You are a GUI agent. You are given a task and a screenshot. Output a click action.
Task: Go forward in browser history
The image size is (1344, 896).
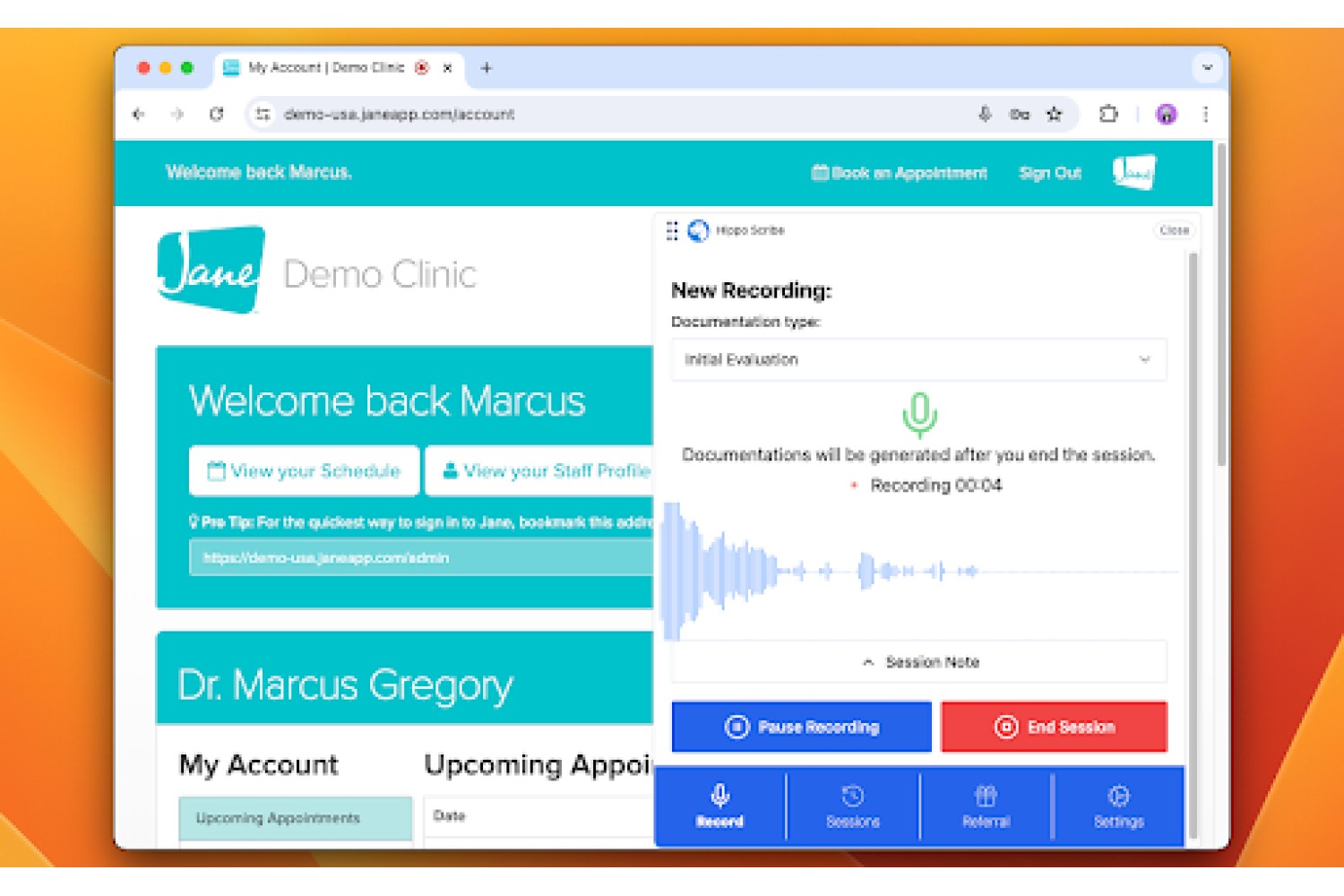point(177,114)
